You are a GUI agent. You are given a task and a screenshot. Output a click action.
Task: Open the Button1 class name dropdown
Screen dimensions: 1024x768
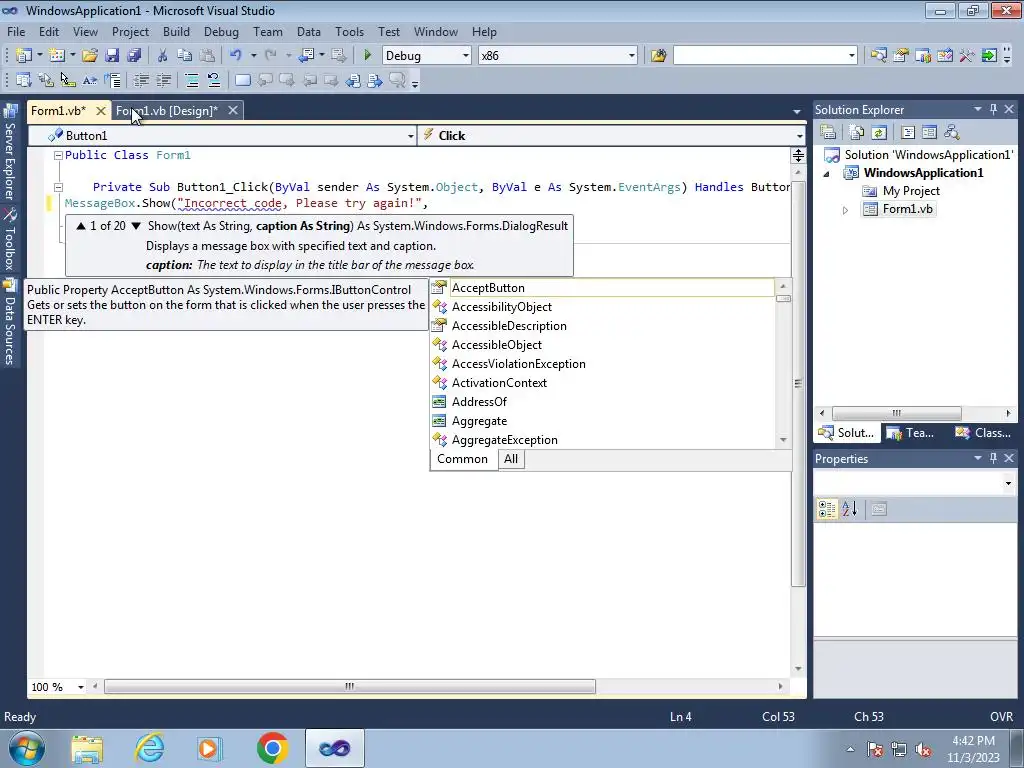[x=410, y=136]
